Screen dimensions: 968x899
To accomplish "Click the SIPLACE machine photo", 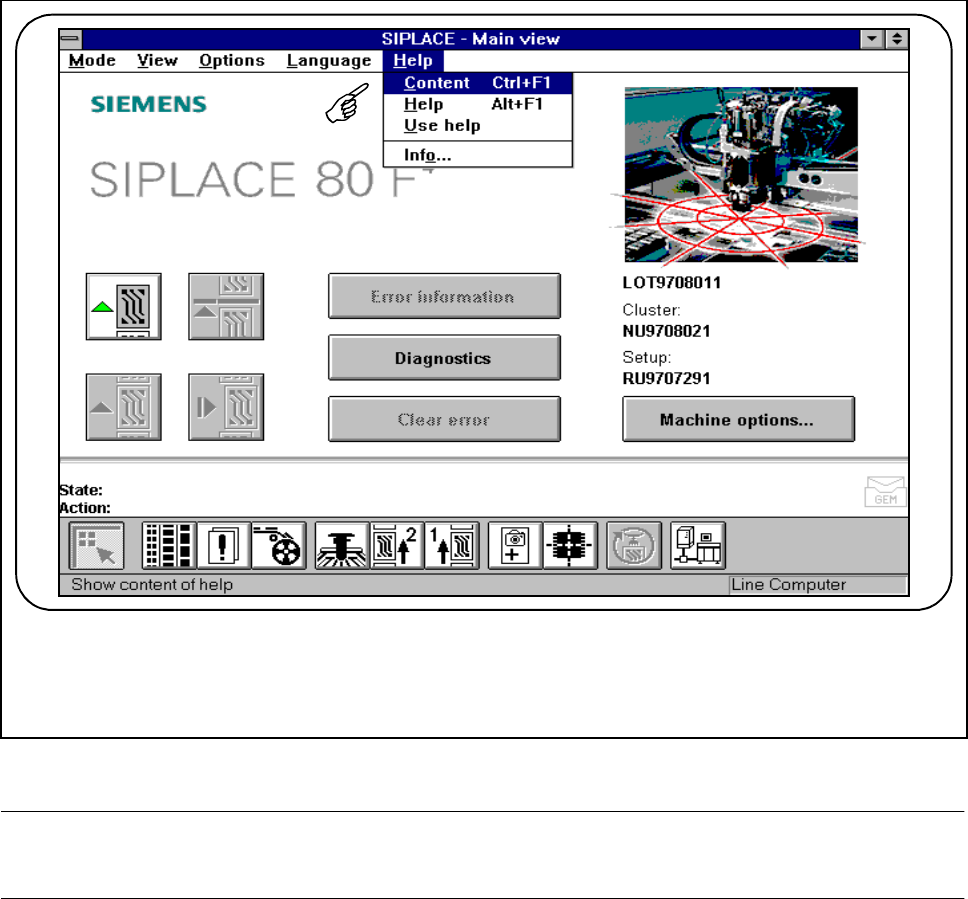I will point(741,175).
